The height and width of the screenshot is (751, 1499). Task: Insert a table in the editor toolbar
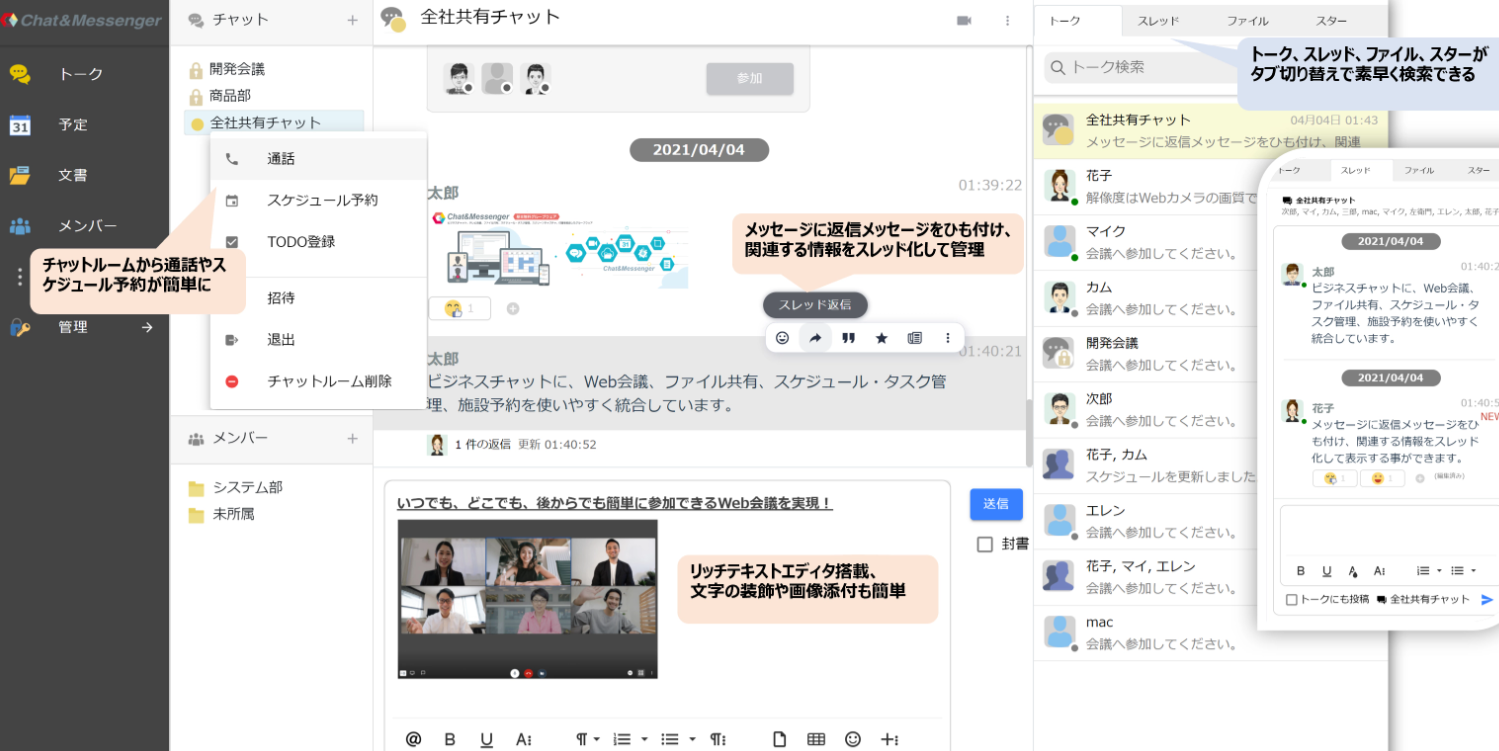[x=816, y=739]
